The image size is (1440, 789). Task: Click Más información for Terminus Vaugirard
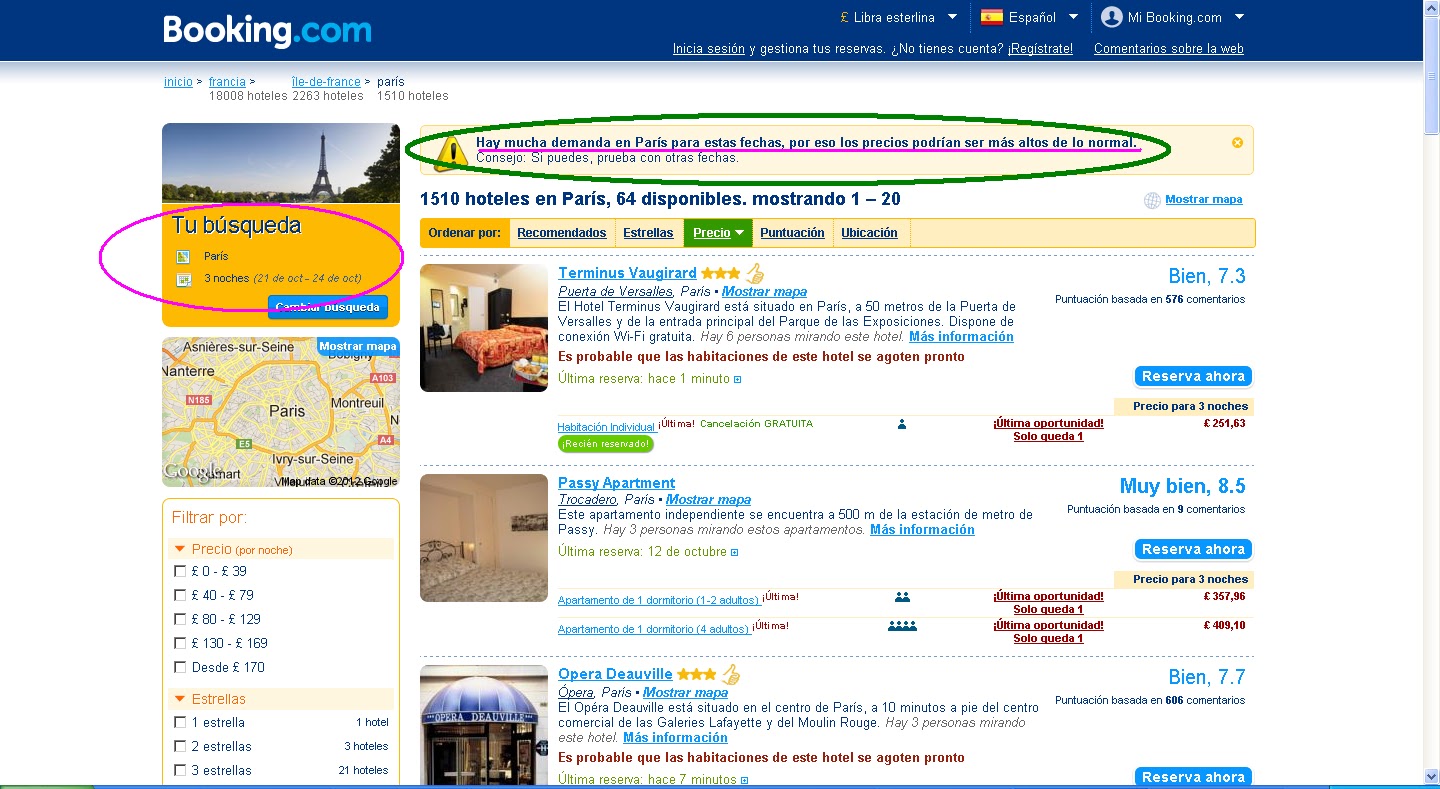961,337
